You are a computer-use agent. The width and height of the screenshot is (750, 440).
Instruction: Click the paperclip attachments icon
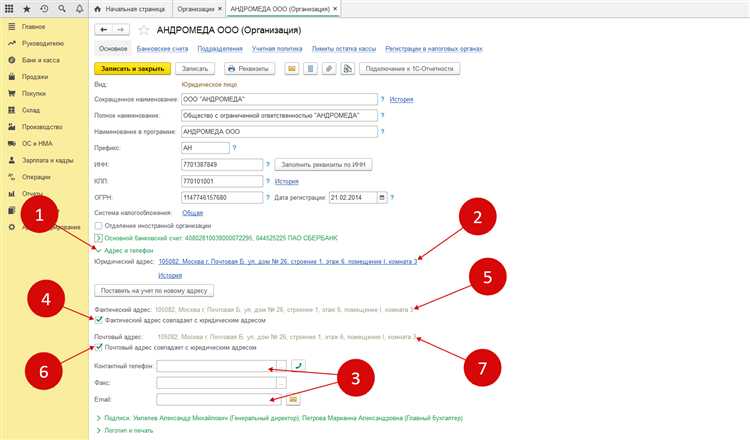(329, 68)
